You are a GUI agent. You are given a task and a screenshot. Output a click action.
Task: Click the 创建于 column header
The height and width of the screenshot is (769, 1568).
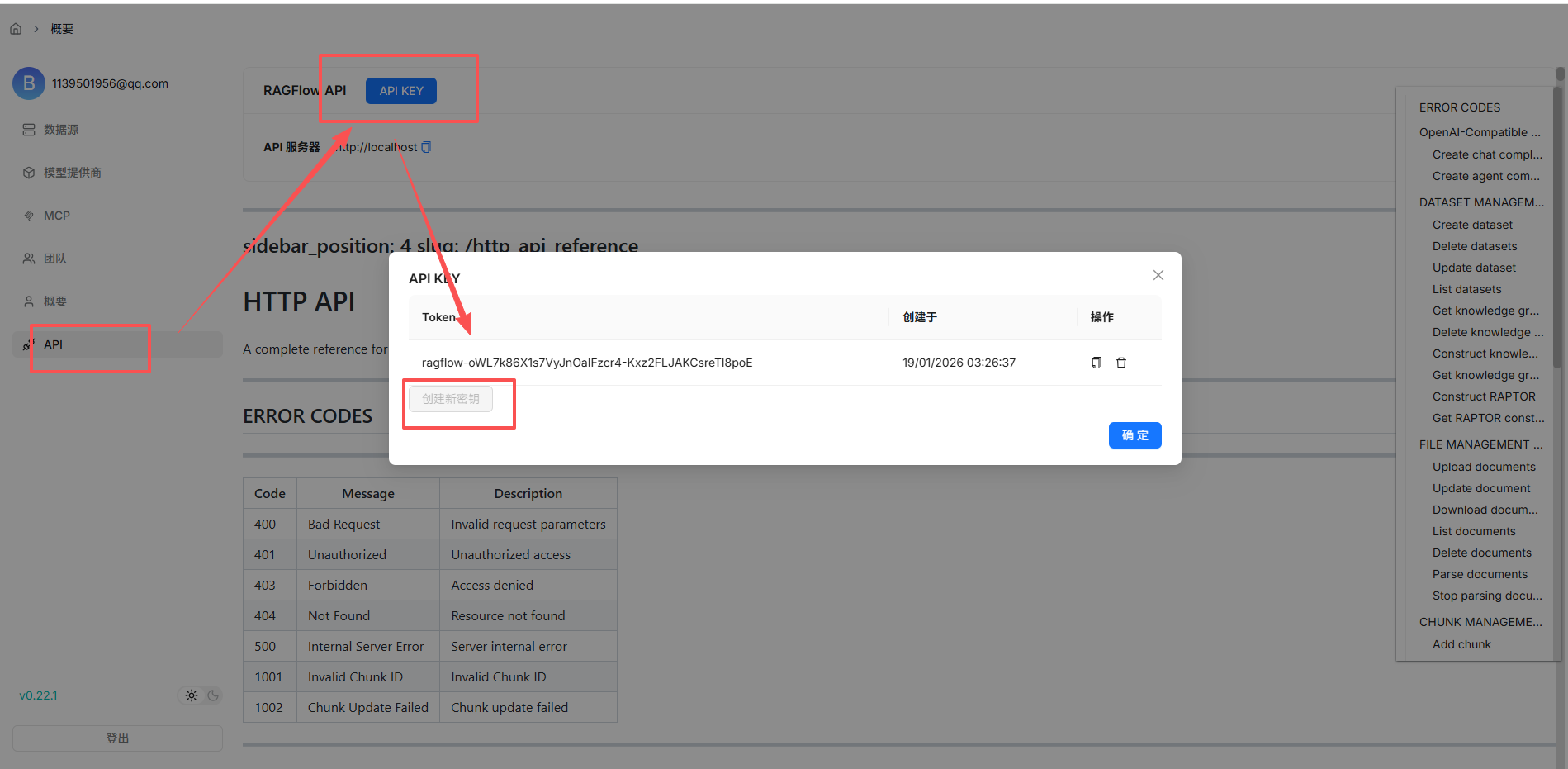click(920, 317)
